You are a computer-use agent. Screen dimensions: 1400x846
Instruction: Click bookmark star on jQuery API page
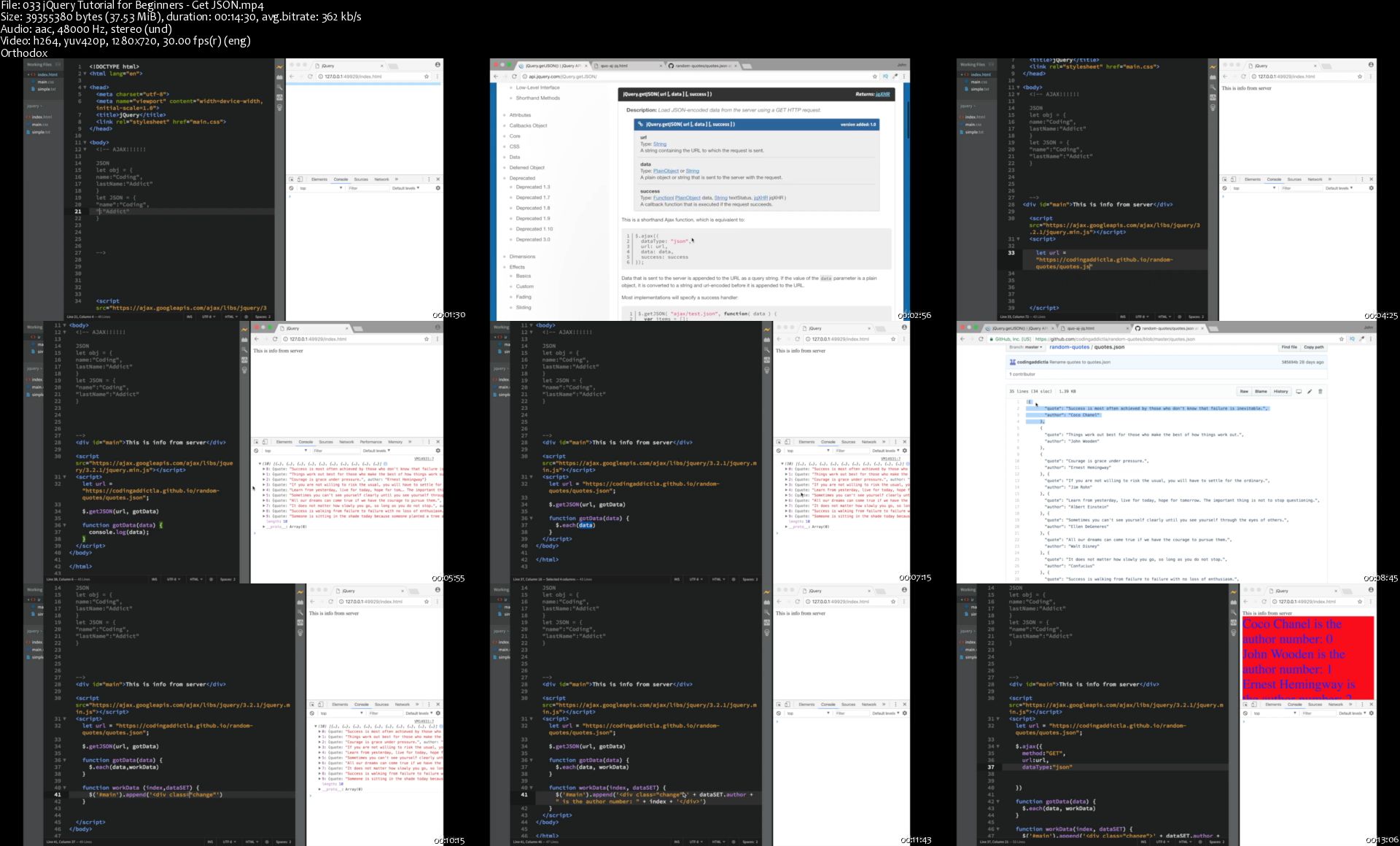[874, 76]
